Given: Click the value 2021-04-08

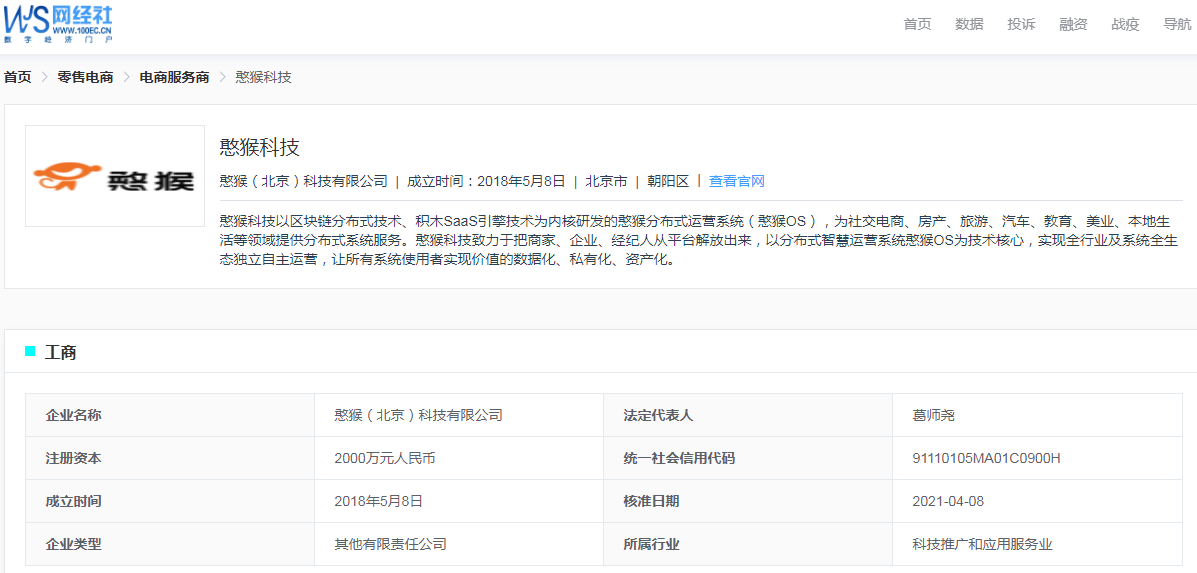Looking at the screenshot, I should click(948, 501).
